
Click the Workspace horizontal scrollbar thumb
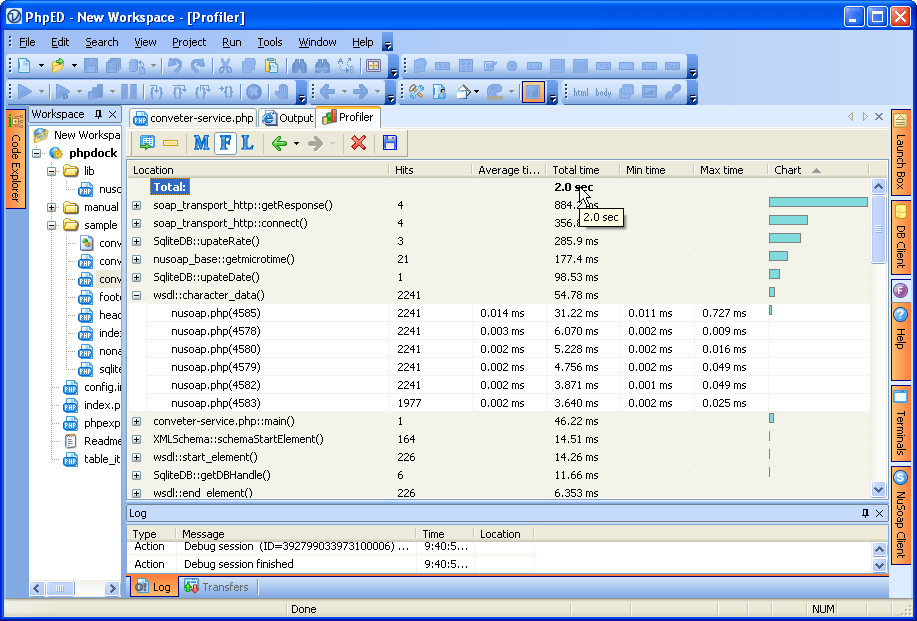(60, 588)
